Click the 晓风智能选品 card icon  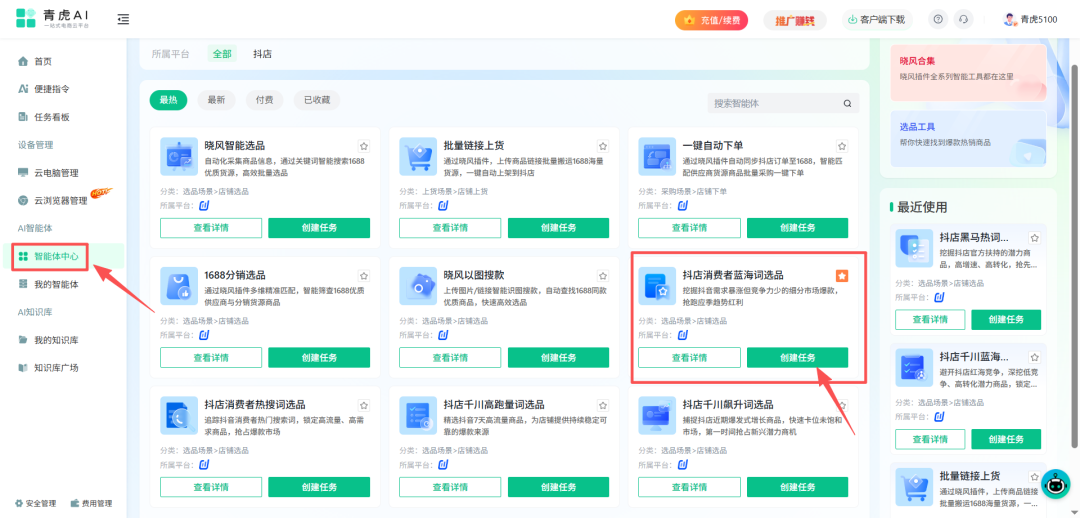[179, 156]
